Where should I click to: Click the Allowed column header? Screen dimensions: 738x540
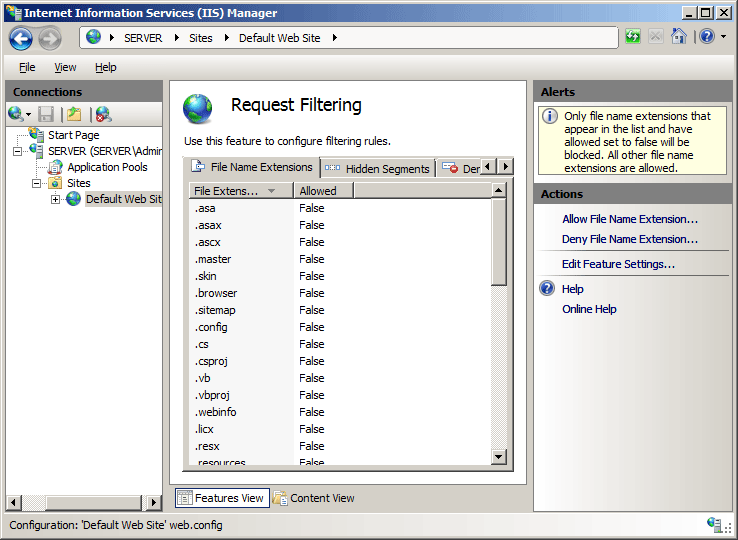pyautogui.click(x=324, y=191)
